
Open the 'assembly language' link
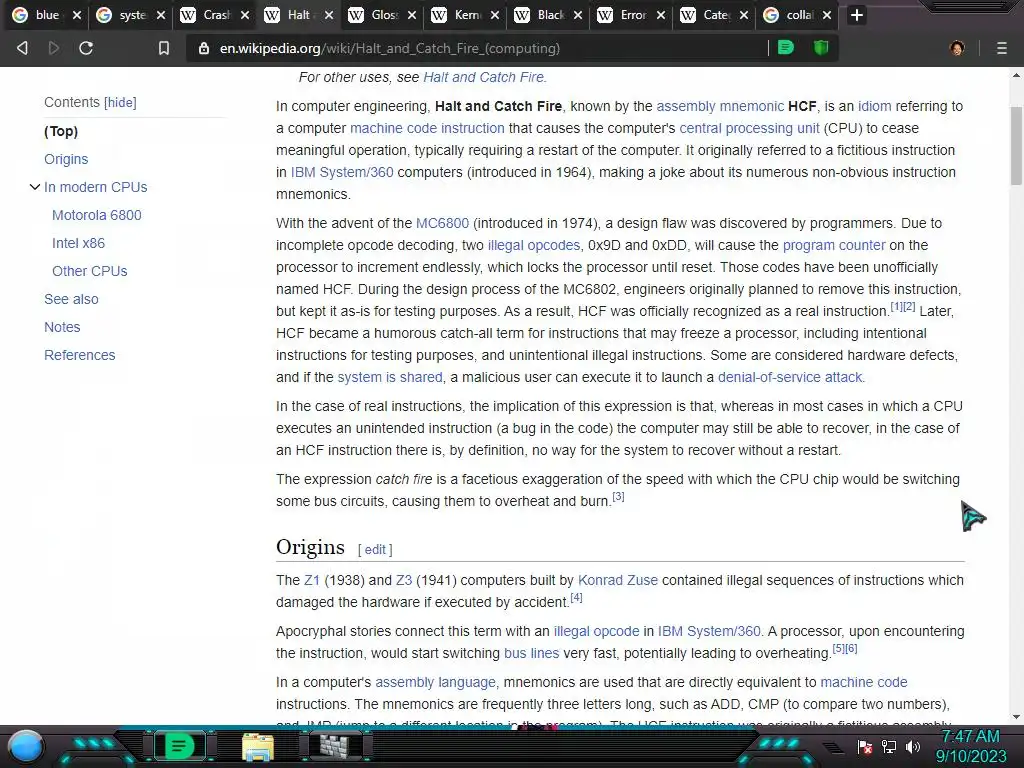click(x=437, y=682)
